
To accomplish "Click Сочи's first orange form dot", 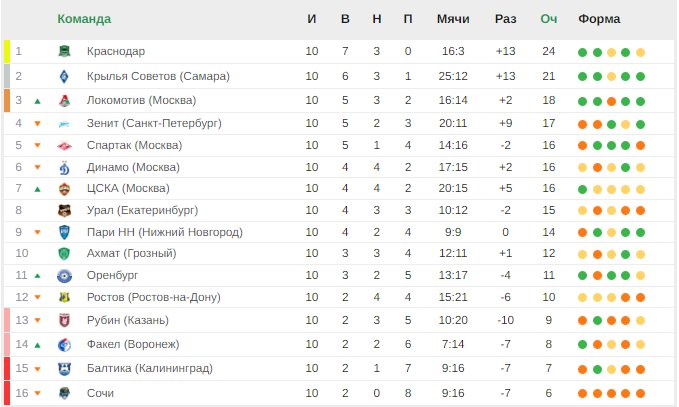I will (582, 394).
